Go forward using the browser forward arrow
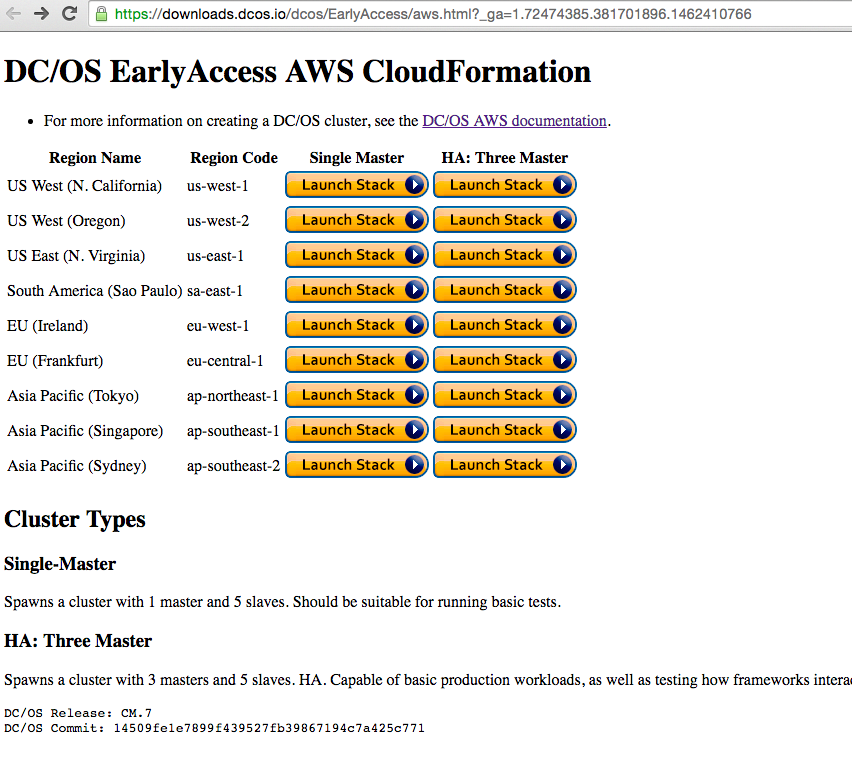This screenshot has height=769, width=852. 41,13
